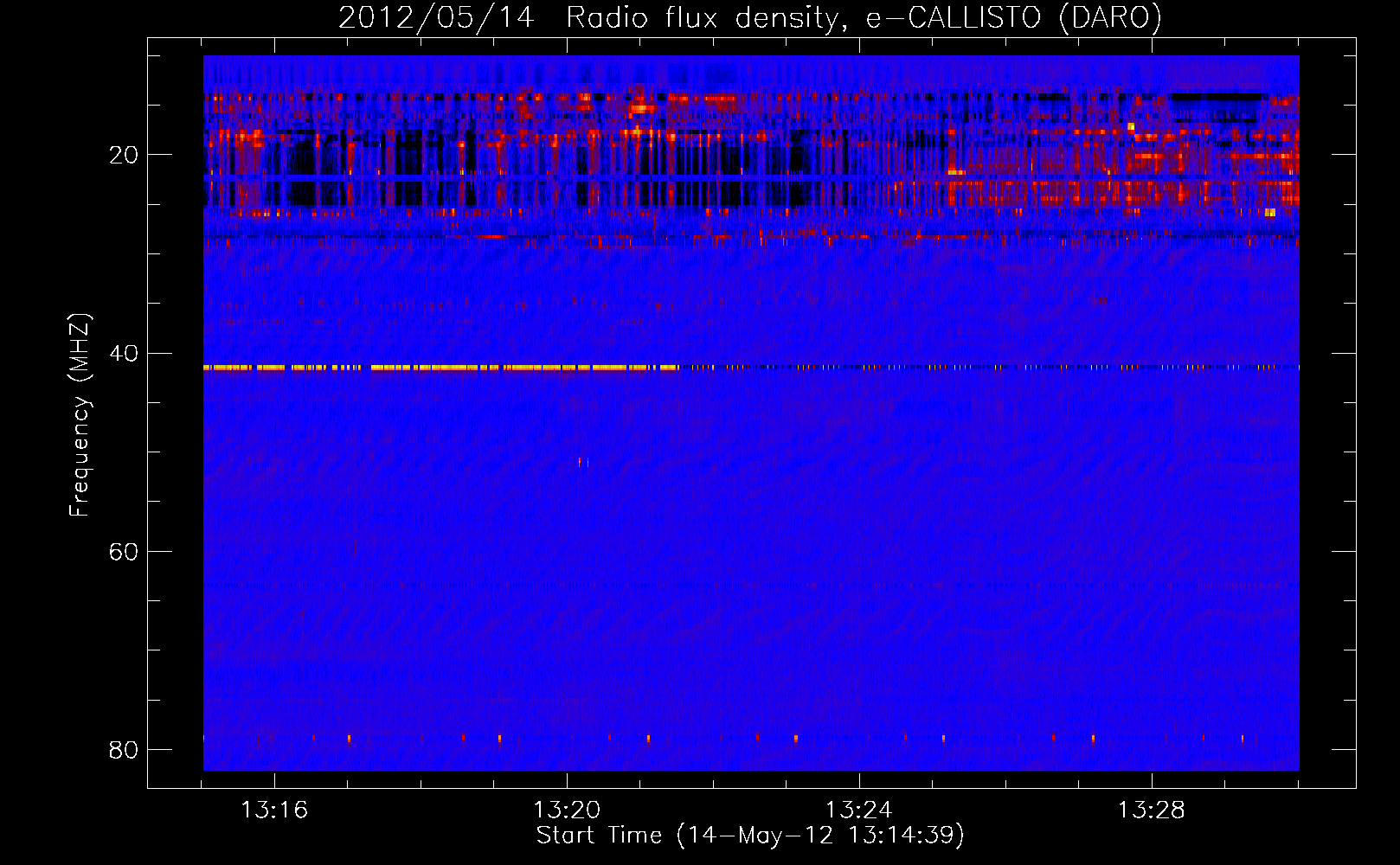
Task: Click the 40 MHz frequency tick label
Action: 124,353
